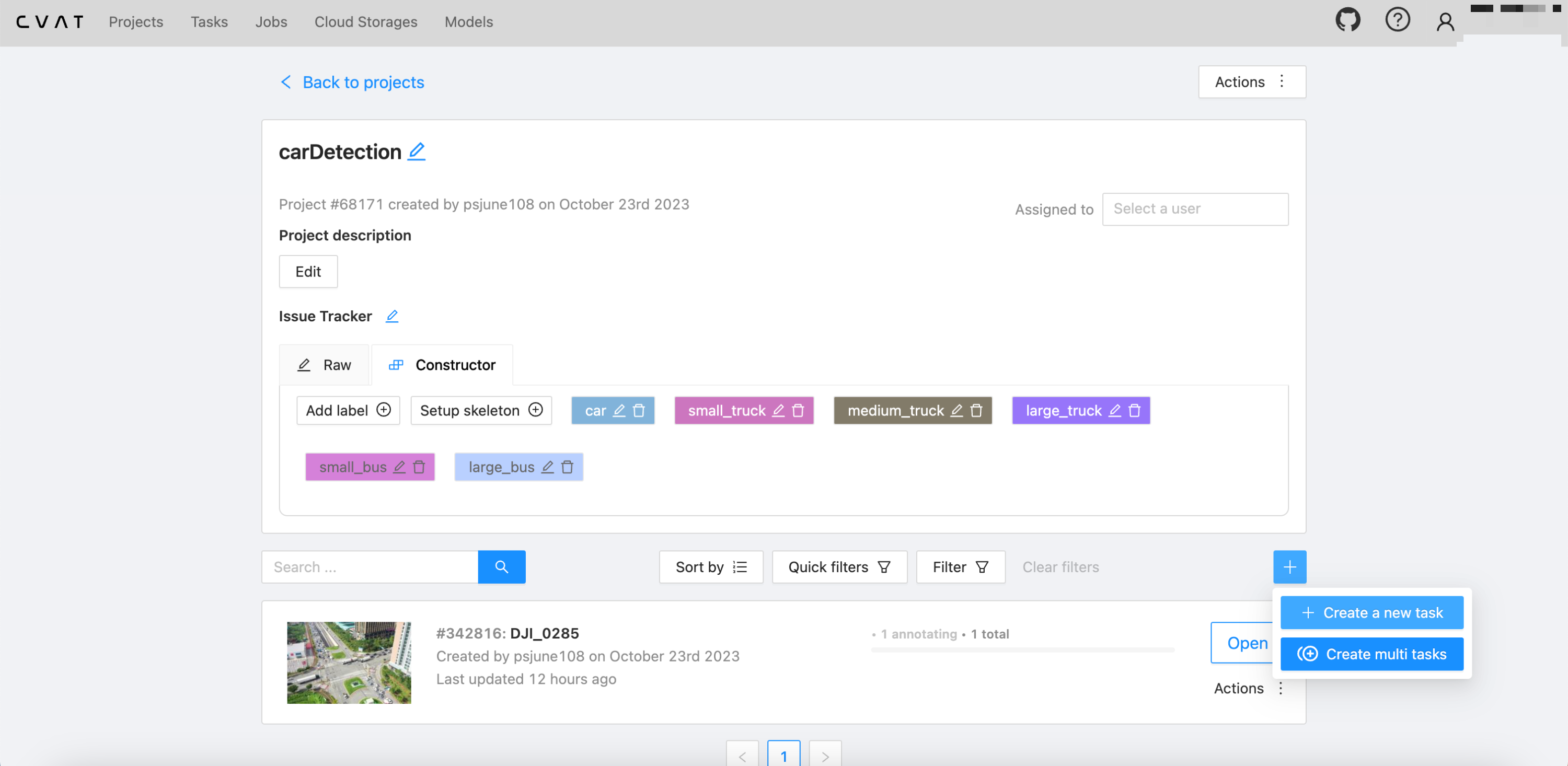Open the project Actions menu

[1251, 82]
